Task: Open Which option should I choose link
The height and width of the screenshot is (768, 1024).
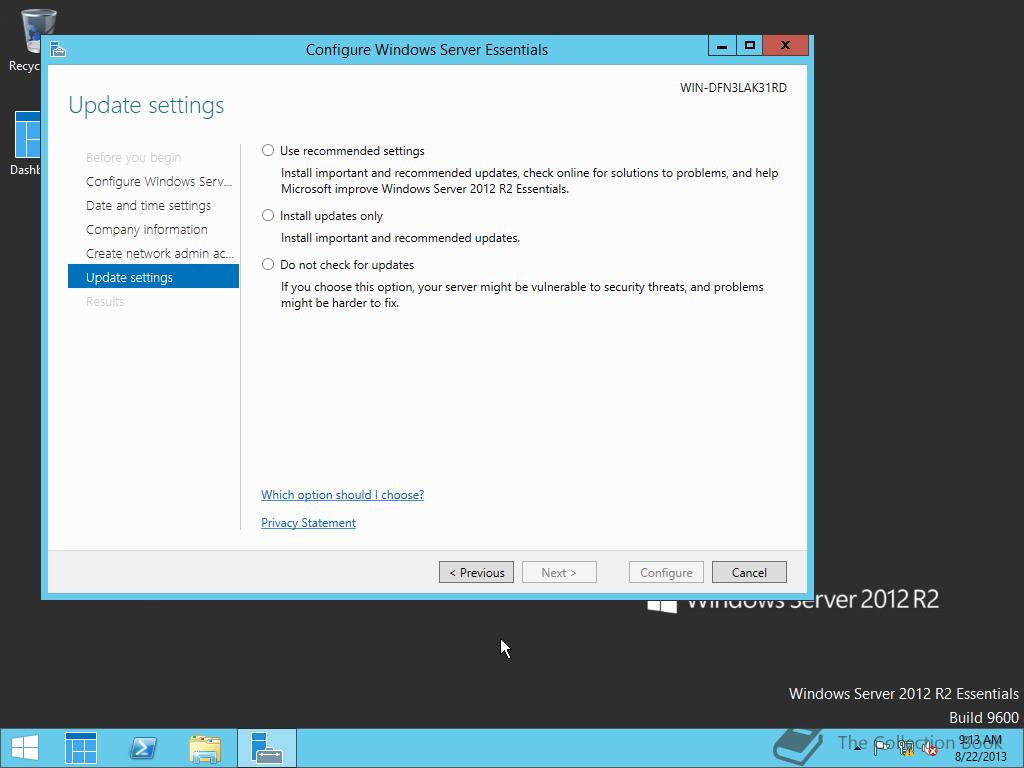Action: [x=342, y=495]
